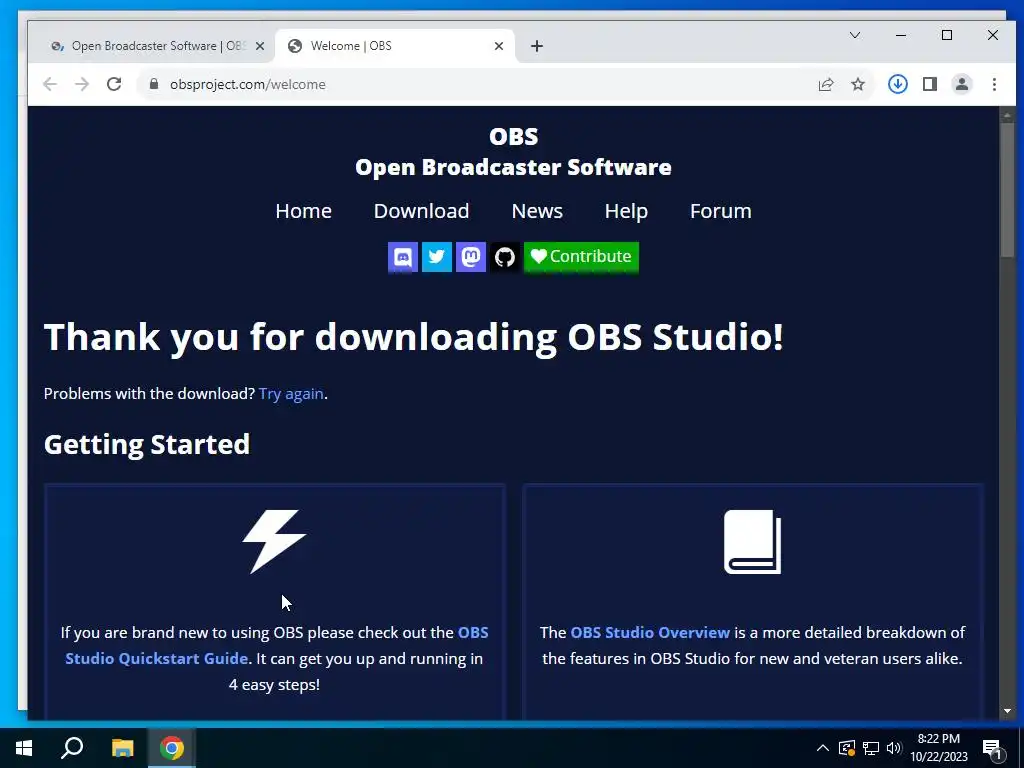Open Windows taskbar search
The height and width of the screenshot is (768, 1024).
click(72, 748)
